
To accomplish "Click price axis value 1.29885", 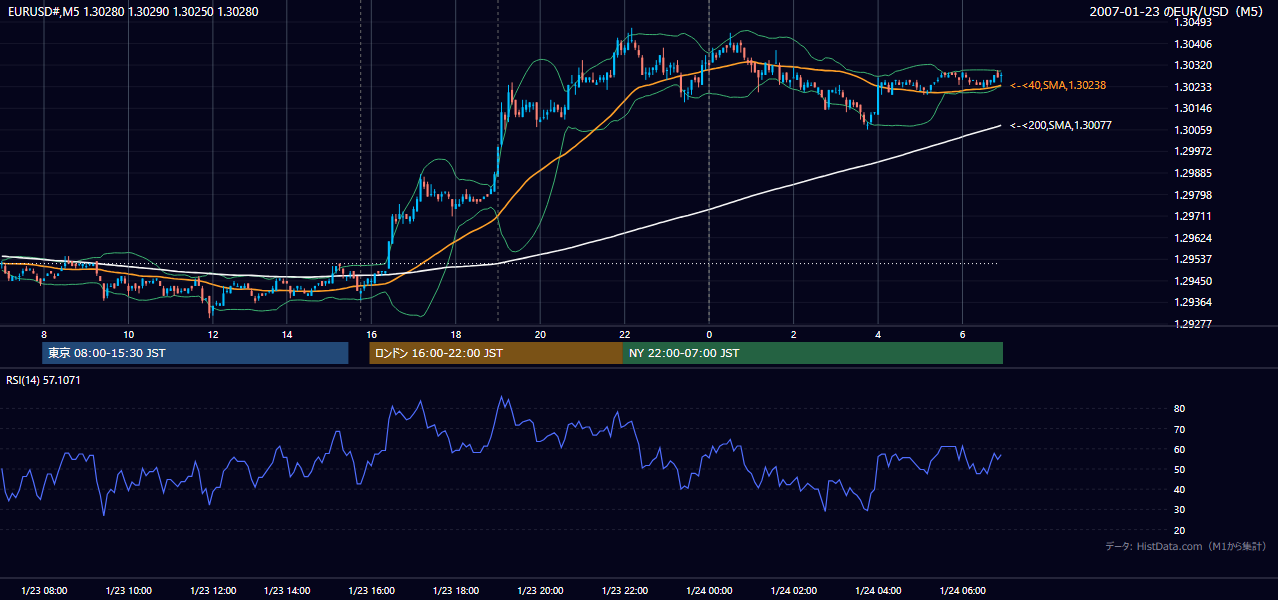I will [x=1193, y=173].
